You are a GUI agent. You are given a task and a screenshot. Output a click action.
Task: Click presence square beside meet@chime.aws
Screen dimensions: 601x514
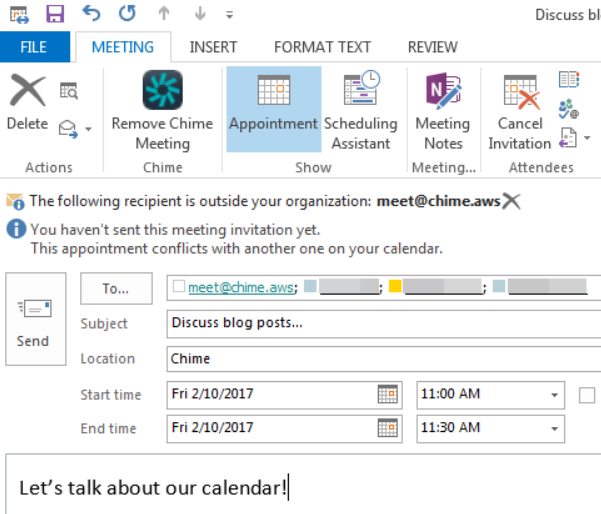tap(179, 286)
